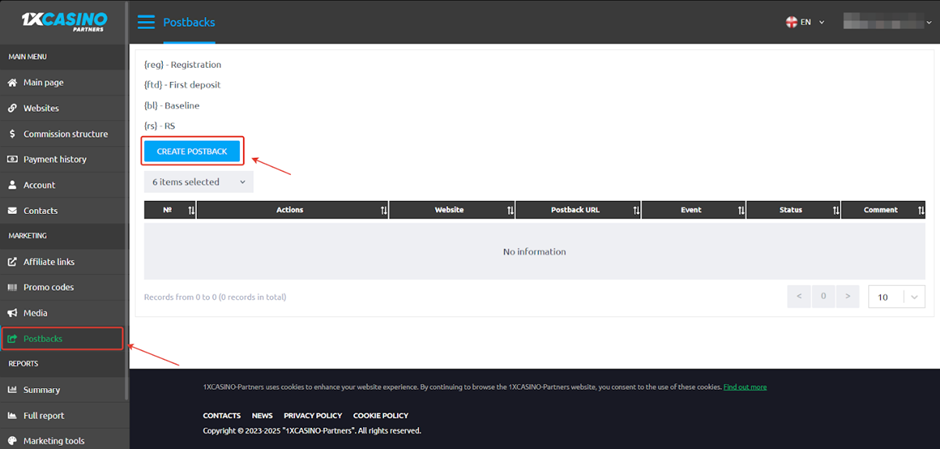
Task: Open the page size dropdown showing 10
Action: click(x=897, y=297)
